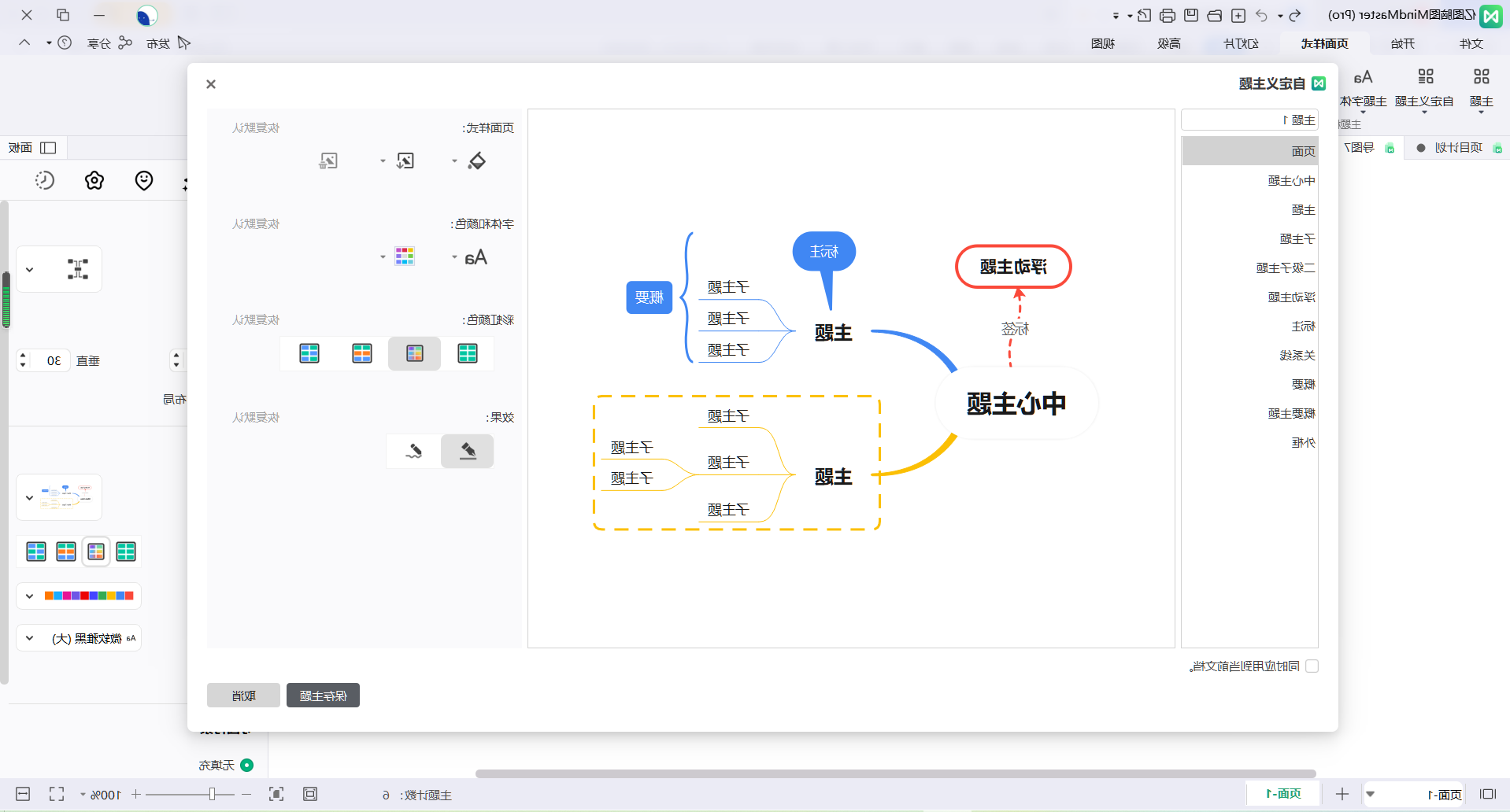Click the print icon in title bar
The width and height of the screenshot is (1510, 812).
pyautogui.click(x=1168, y=15)
